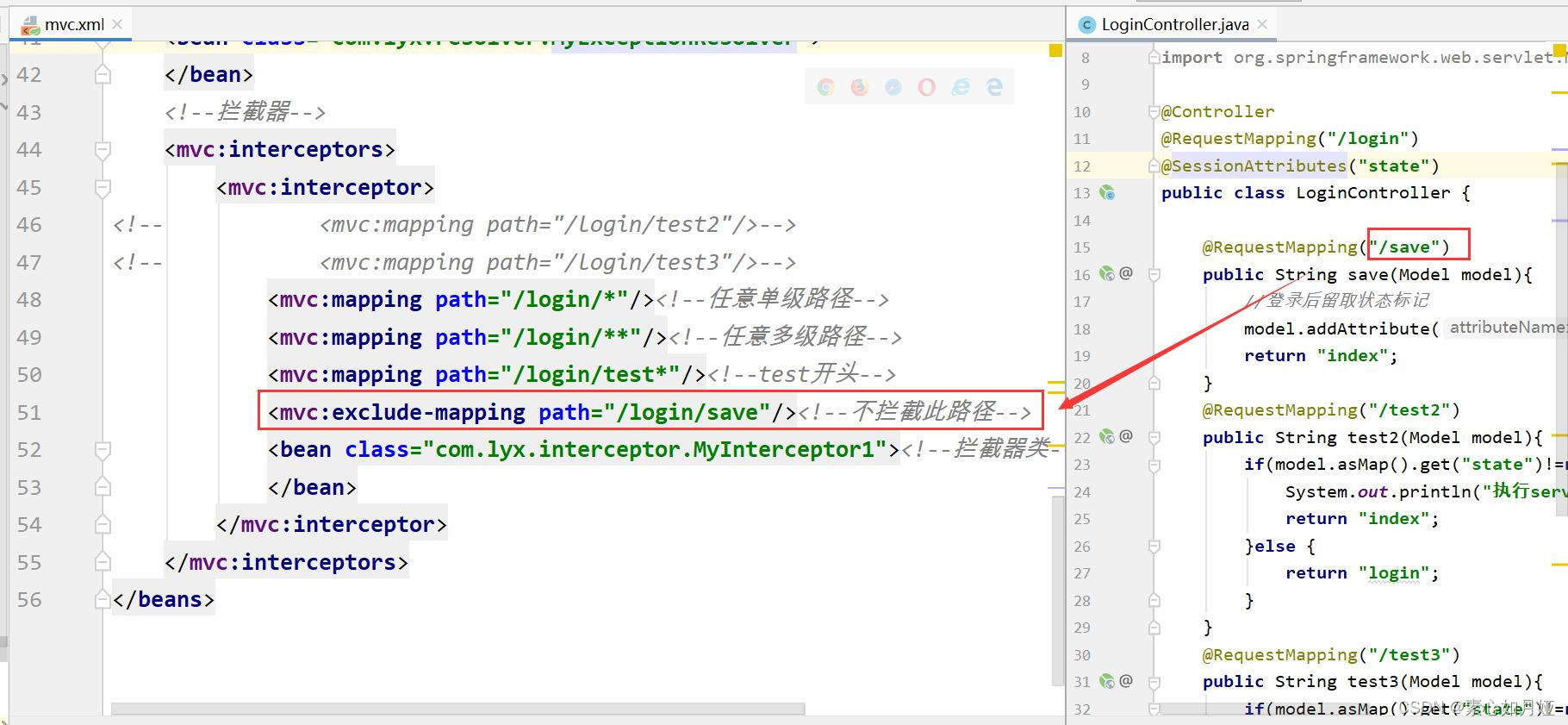Click Spring bean gutter icon on line 13
The width and height of the screenshot is (1568, 725).
1107,193
